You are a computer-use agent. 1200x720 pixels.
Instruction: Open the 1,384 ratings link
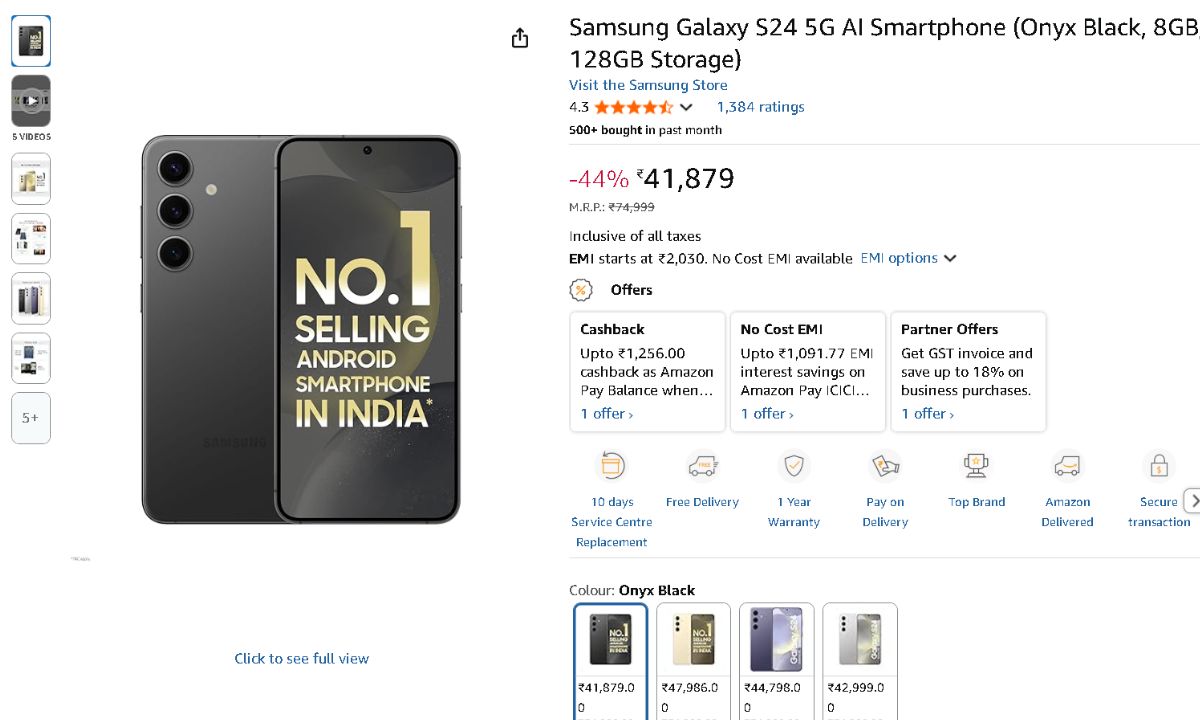[x=760, y=107]
